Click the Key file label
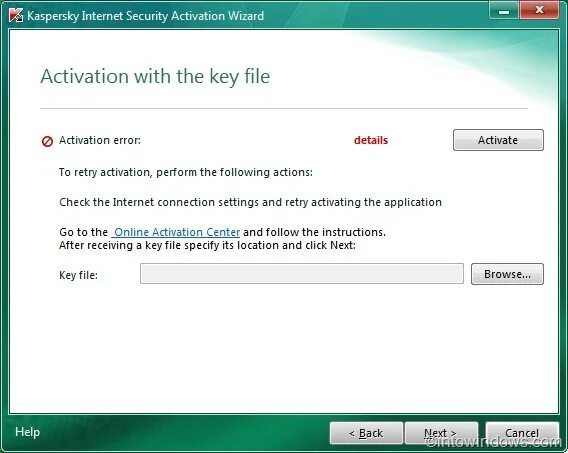The height and width of the screenshot is (453, 568). tap(78, 275)
